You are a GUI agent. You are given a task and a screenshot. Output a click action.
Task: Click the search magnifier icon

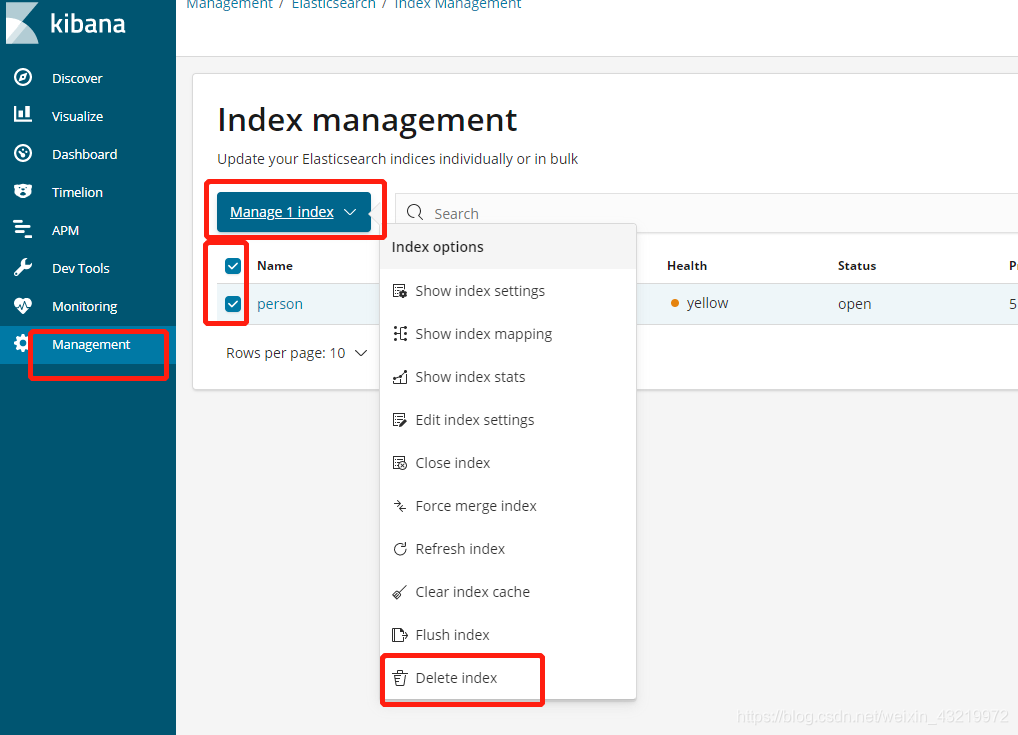pyautogui.click(x=415, y=212)
